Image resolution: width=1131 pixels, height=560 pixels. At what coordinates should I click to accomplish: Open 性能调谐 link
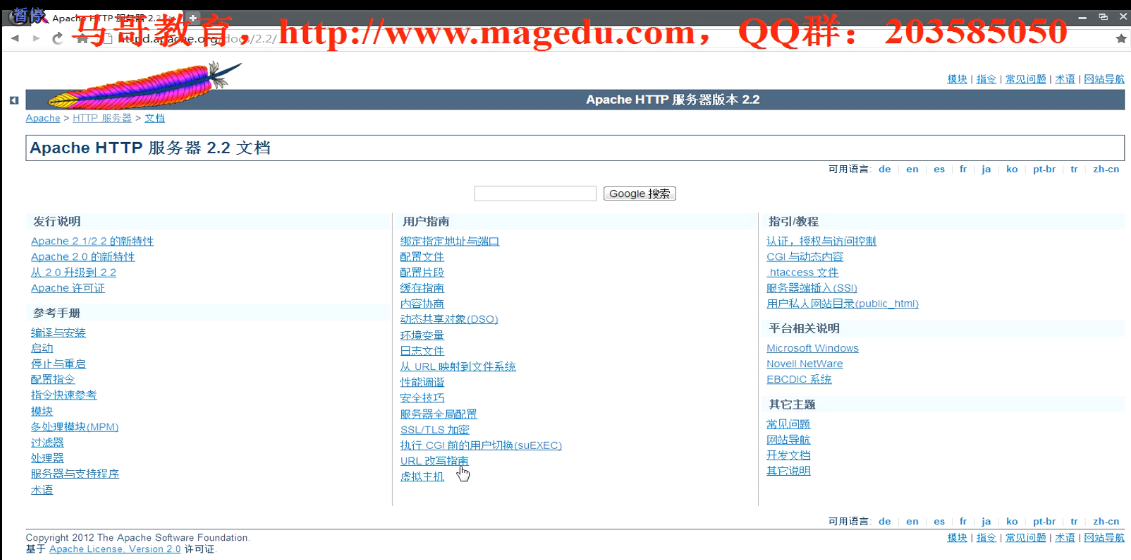click(423, 382)
